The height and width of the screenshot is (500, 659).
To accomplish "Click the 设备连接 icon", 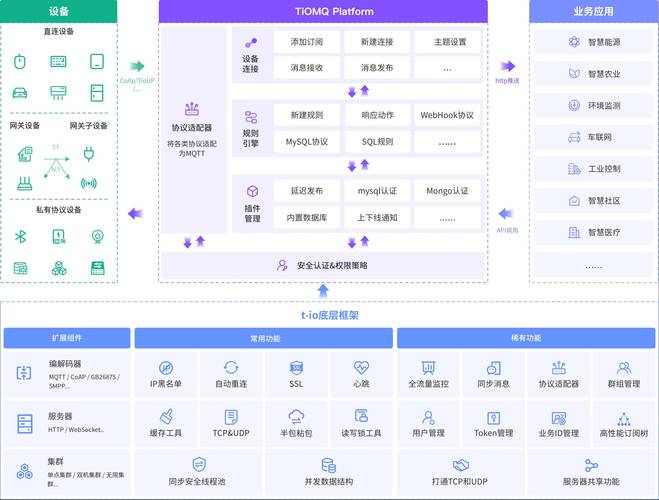I will point(251,43).
